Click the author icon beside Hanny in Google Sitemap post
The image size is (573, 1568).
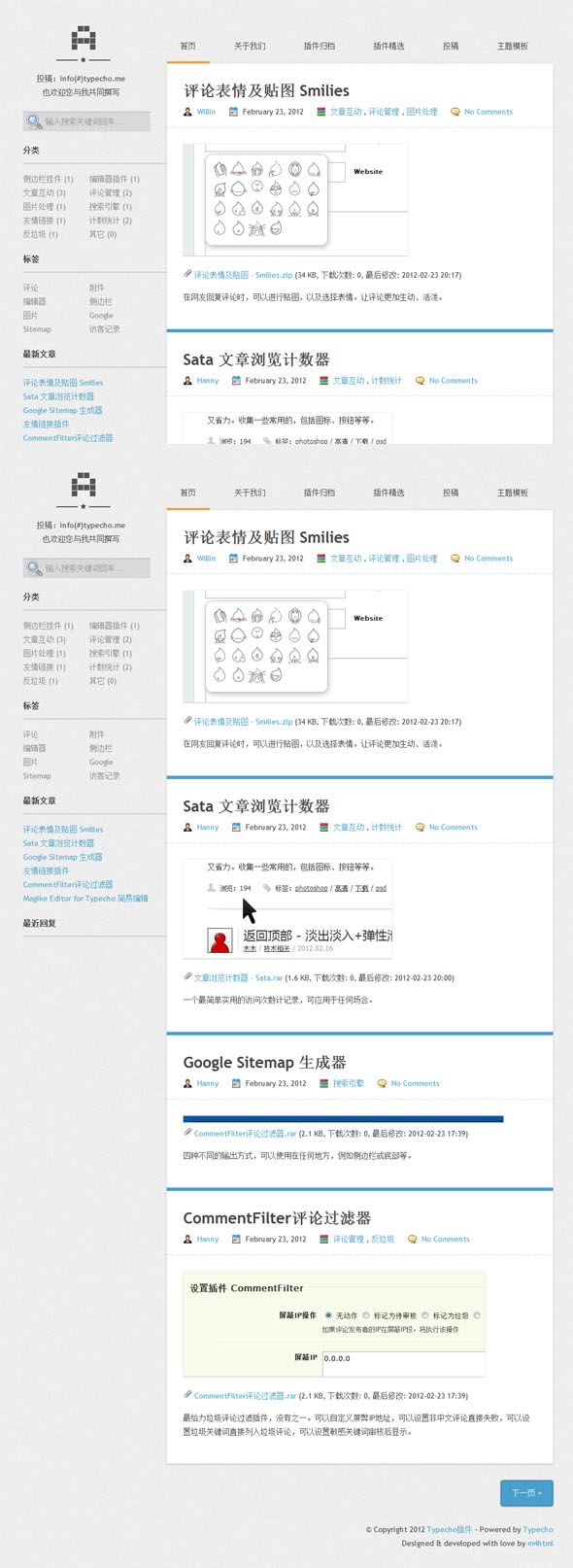(x=187, y=1083)
